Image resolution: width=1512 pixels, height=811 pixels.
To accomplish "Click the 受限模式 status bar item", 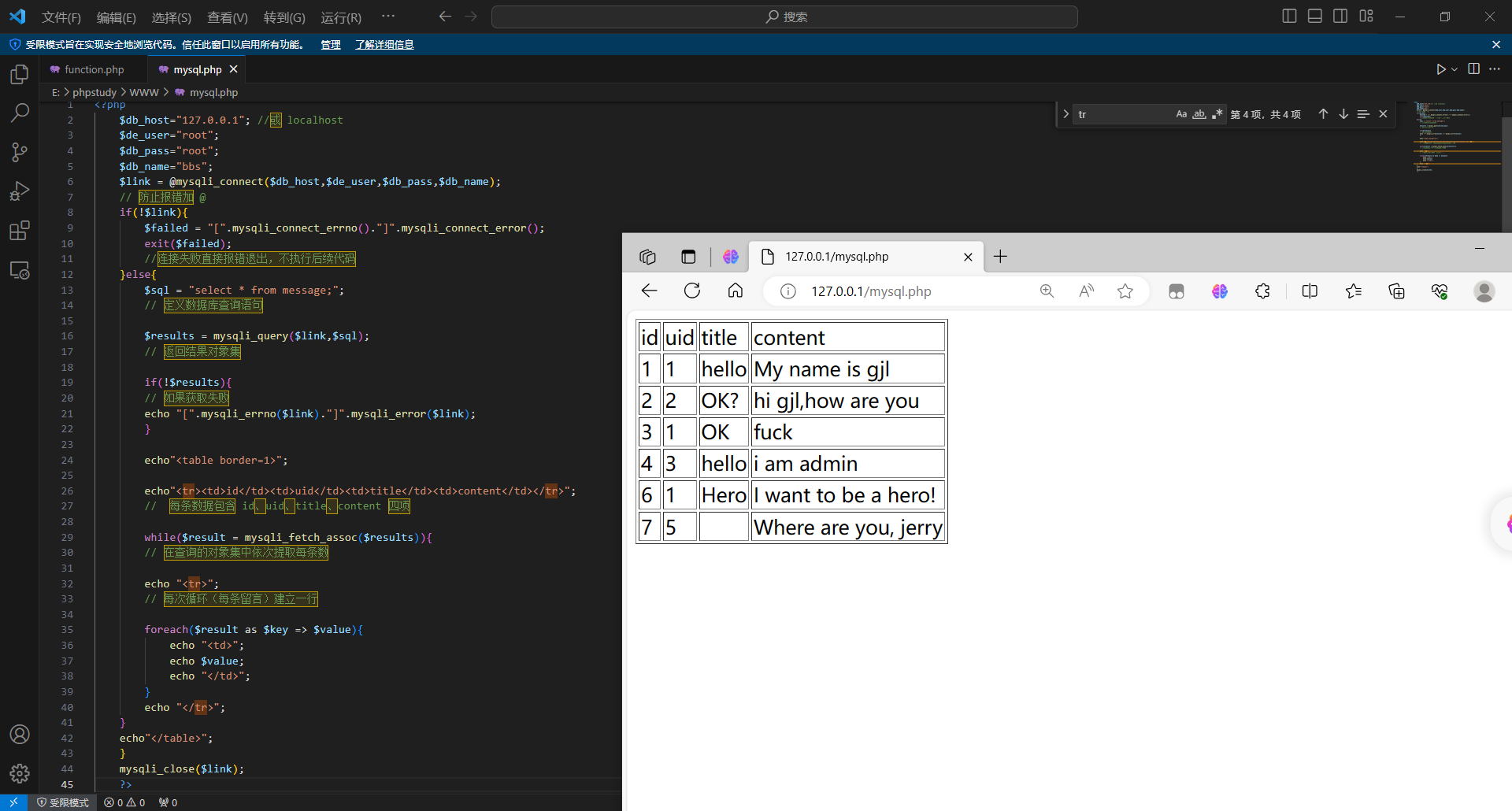I will [63, 802].
